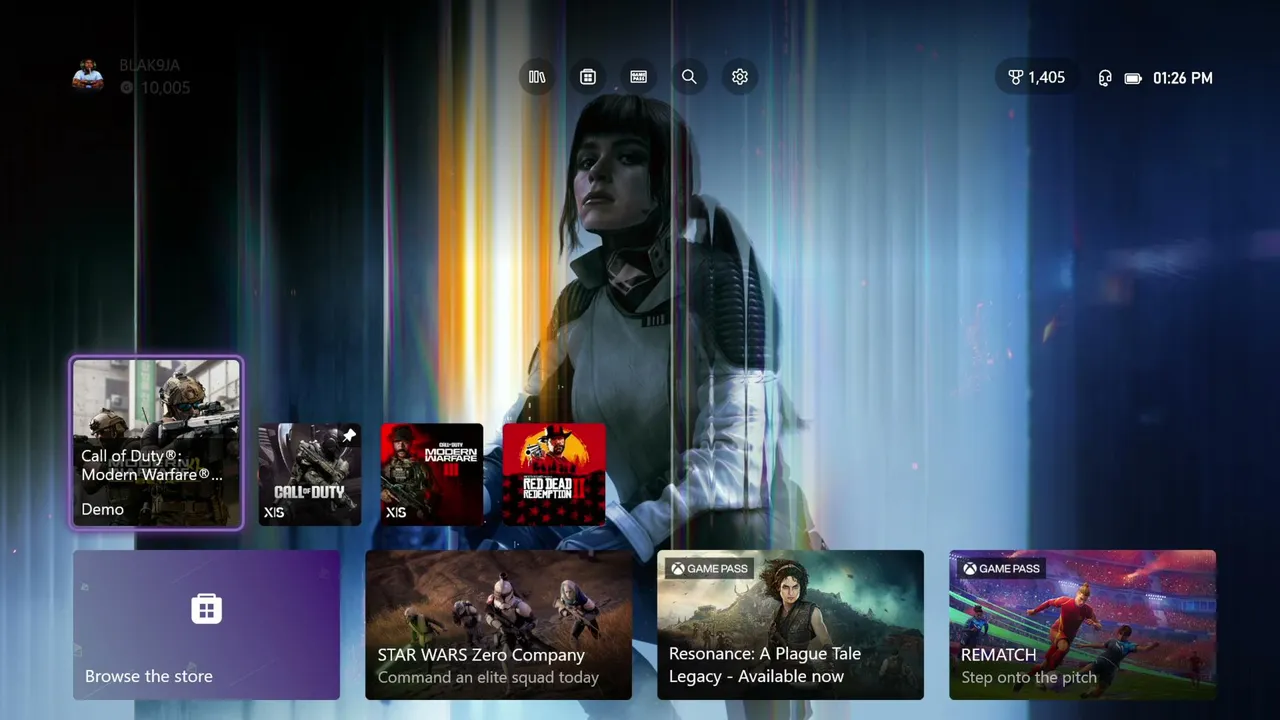The width and height of the screenshot is (1280, 720).
Task: View the achievements trophy showing 1,405
Action: click(1037, 78)
